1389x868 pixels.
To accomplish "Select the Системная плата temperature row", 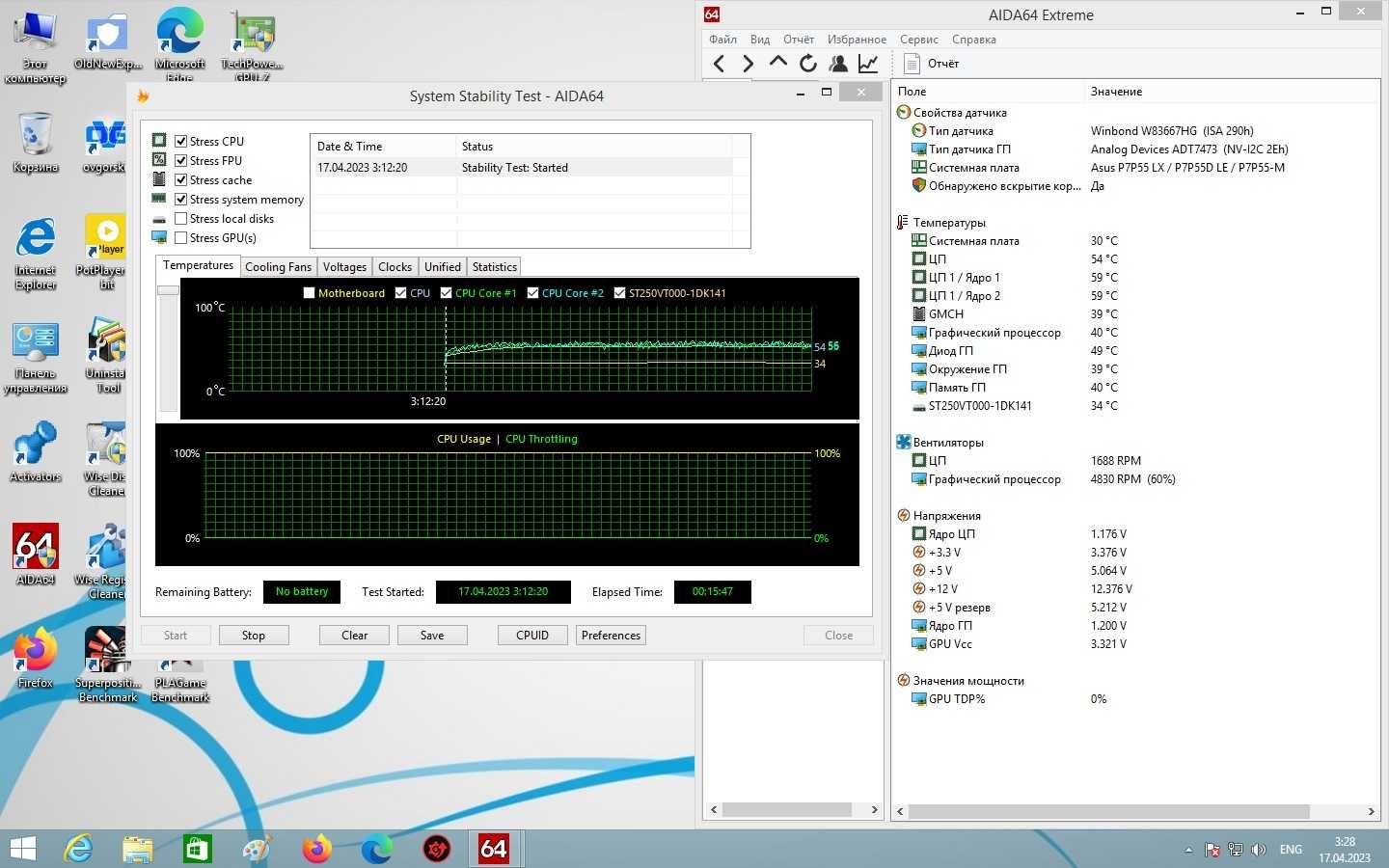I will pos(1134,241).
